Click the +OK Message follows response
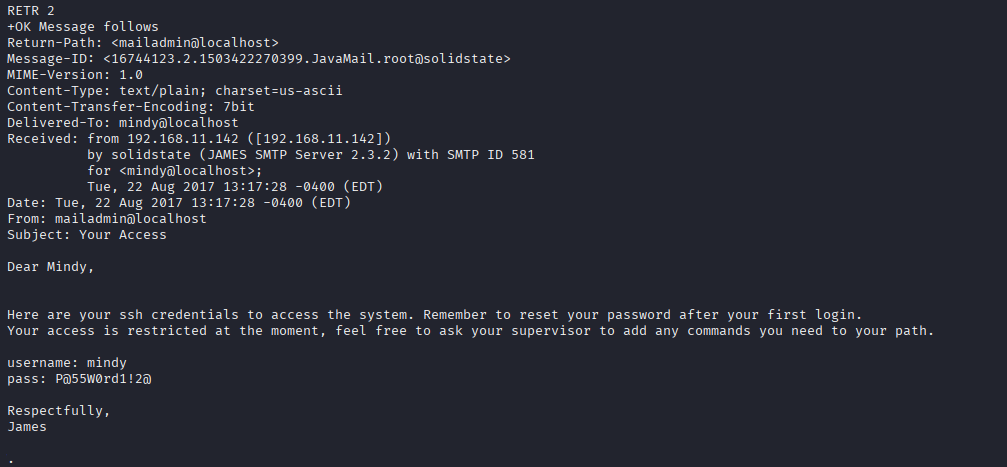This screenshot has height=467, width=1007. [x=83, y=27]
